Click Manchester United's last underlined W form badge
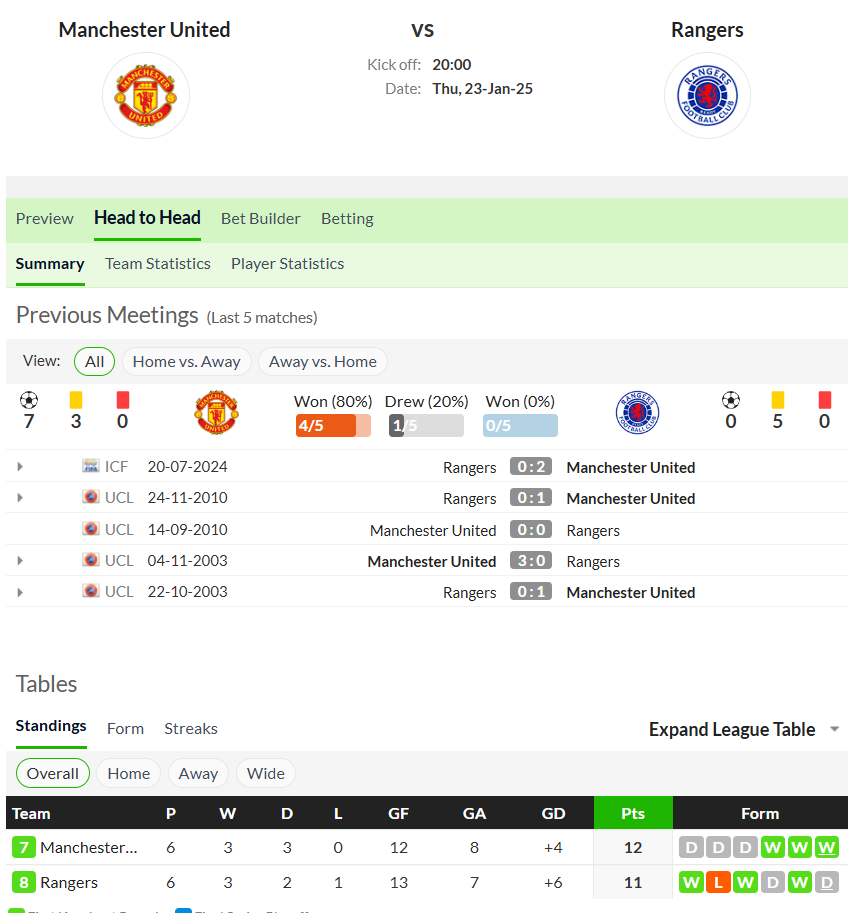 826,847
